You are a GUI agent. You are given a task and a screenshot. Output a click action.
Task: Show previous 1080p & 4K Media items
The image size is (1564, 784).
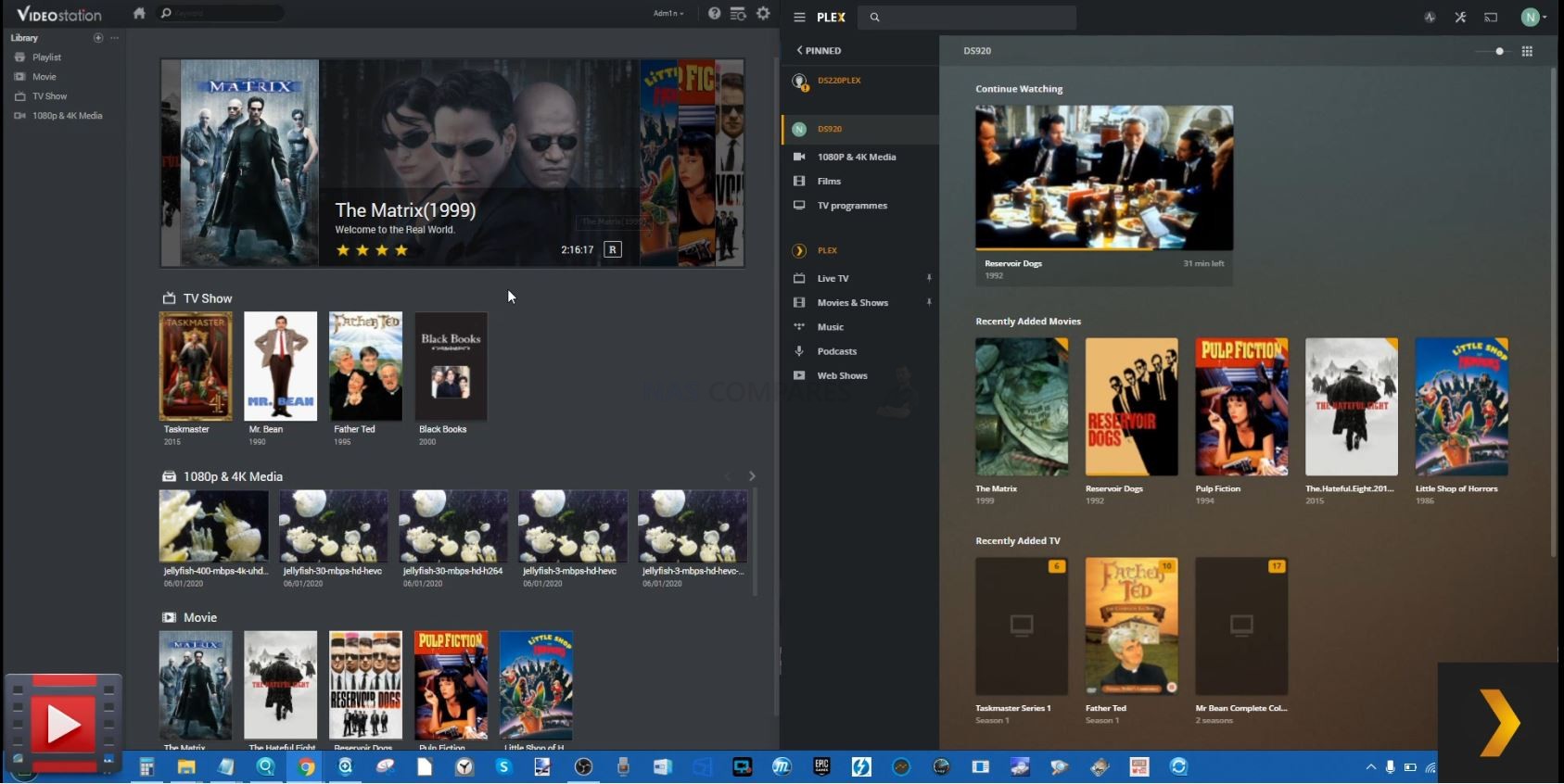click(728, 476)
